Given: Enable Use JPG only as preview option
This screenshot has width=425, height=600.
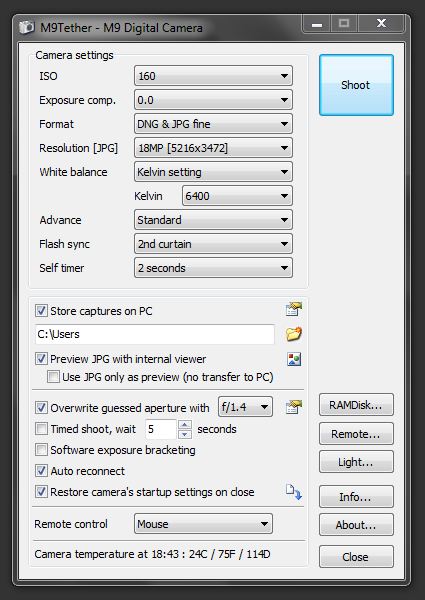Looking at the screenshot, I should 53,377.
